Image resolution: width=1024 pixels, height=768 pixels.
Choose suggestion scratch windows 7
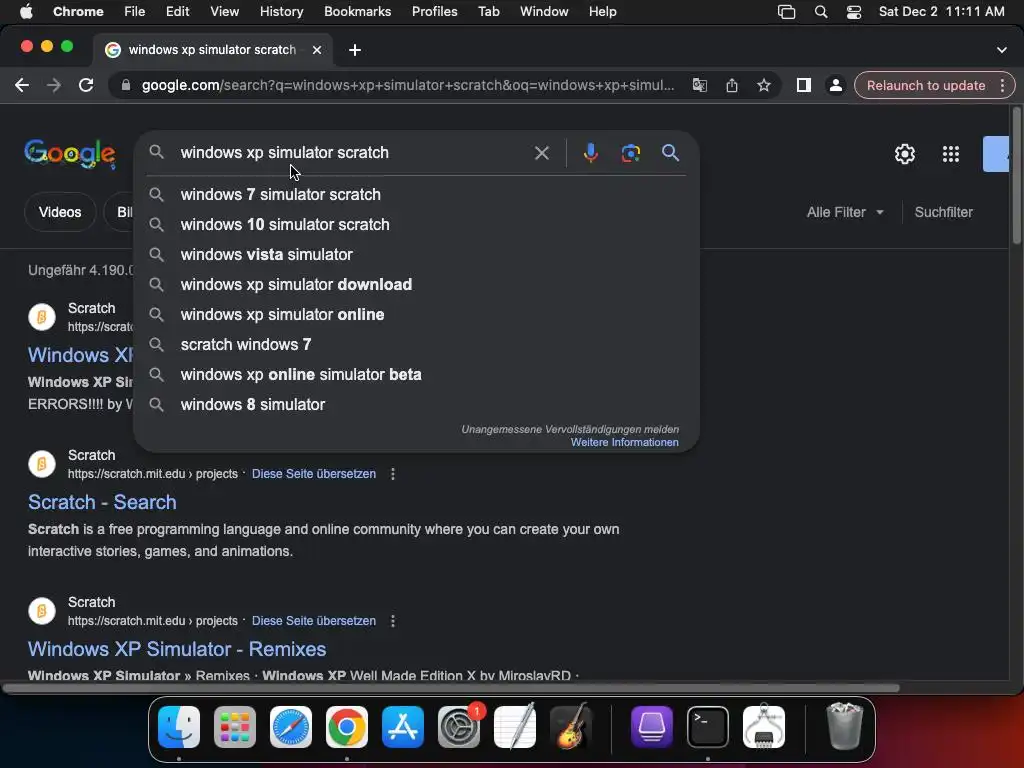coord(416,345)
